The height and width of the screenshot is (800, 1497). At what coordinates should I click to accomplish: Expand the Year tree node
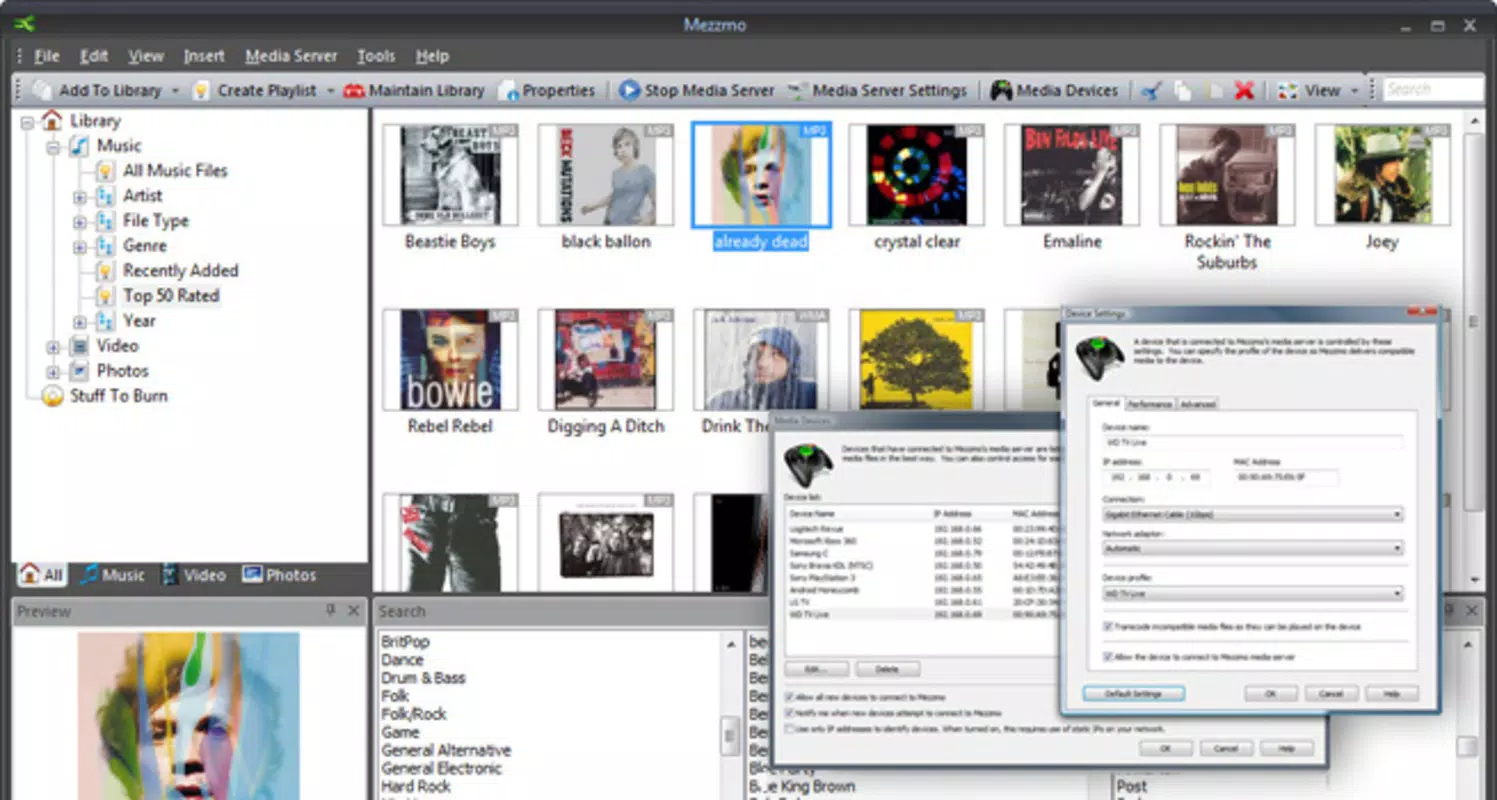(x=80, y=322)
